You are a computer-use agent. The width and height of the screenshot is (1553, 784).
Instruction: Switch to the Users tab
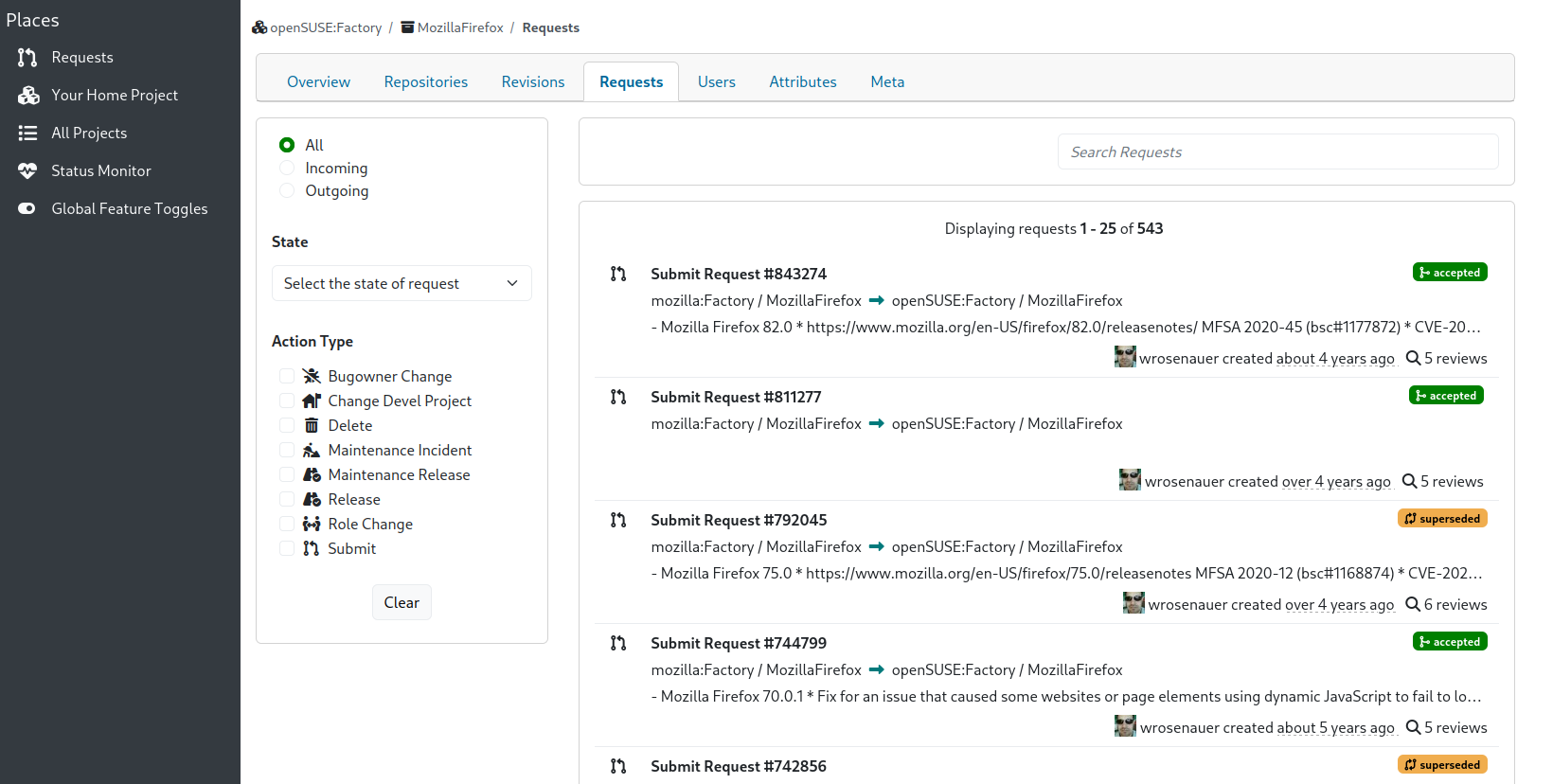click(717, 82)
